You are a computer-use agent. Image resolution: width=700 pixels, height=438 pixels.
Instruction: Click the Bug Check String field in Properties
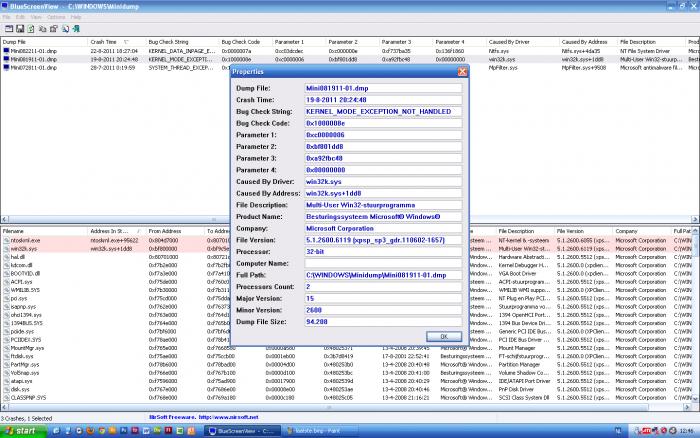tap(383, 112)
